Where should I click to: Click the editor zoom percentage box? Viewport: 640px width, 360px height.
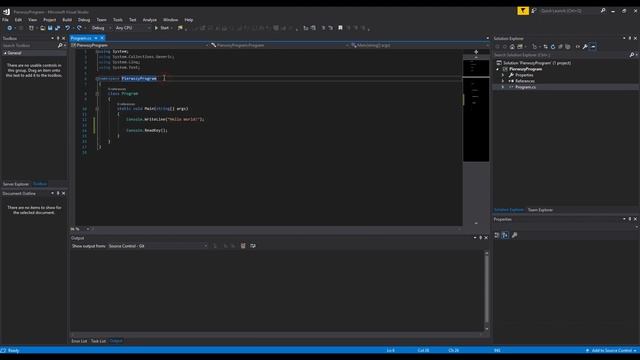(80, 229)
